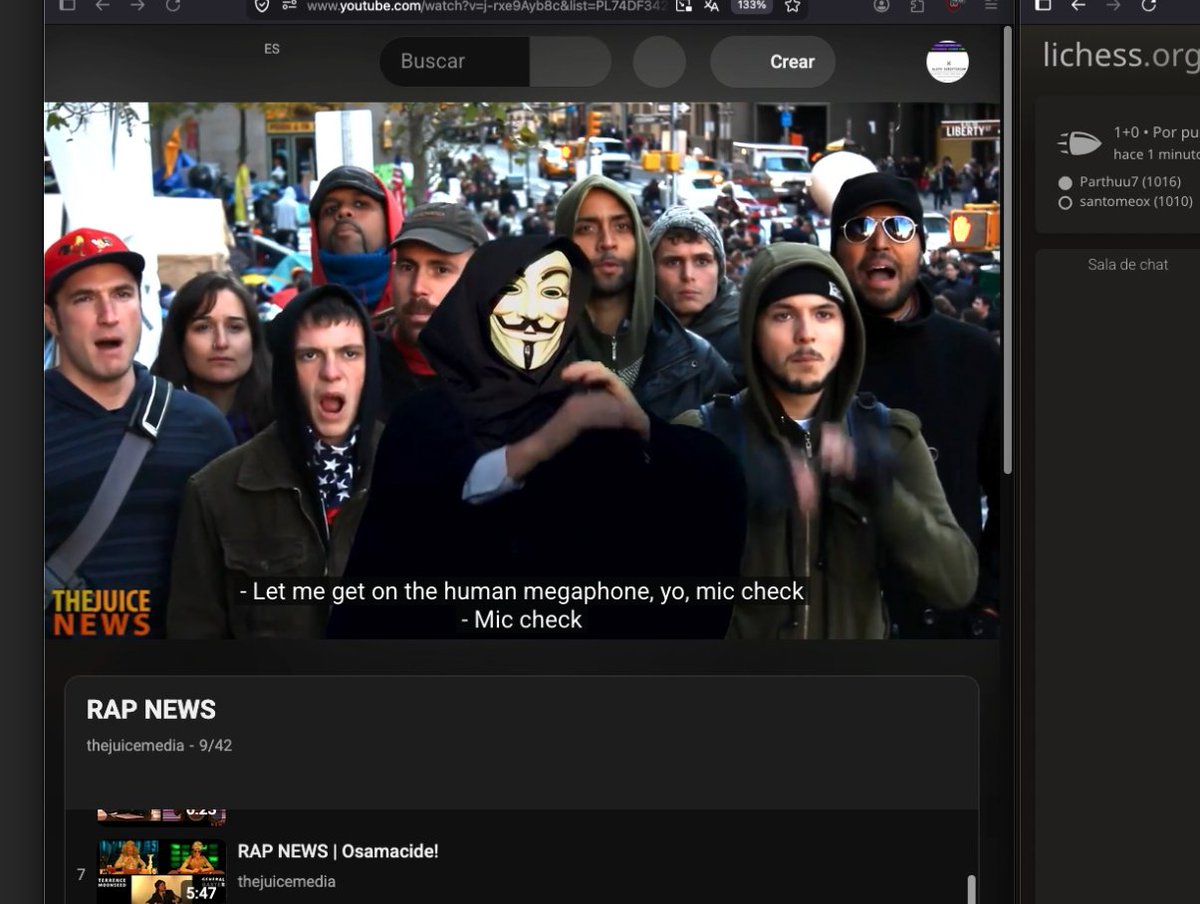Click the 133% zoom level indicator
The width and height of the screenshot is (1200, 904).
click(751, 5)
